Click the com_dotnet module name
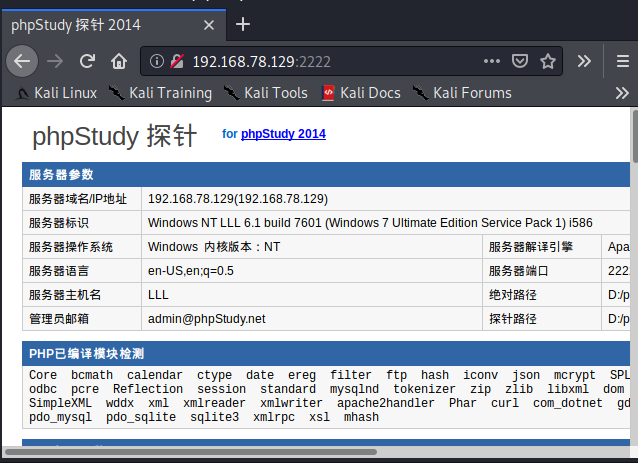The height and width of the screenshot is (463, 638). (568, 403)
